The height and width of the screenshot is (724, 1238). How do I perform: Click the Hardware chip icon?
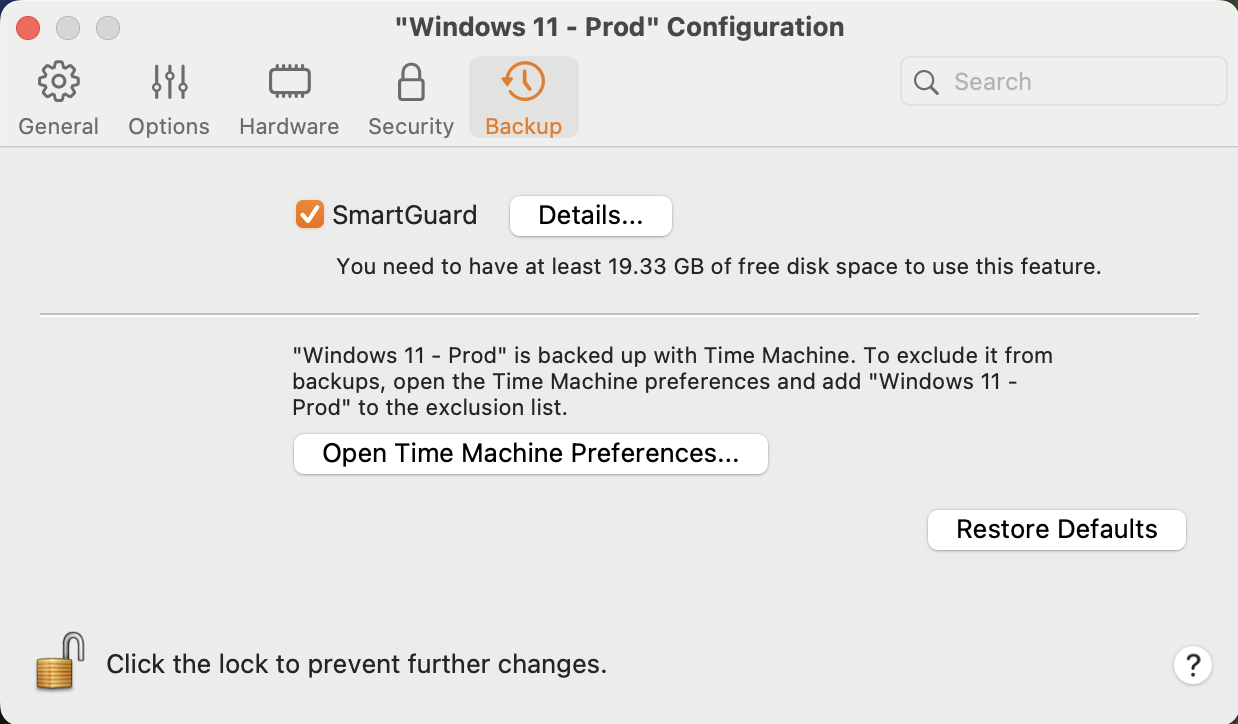tap(289, 82)
